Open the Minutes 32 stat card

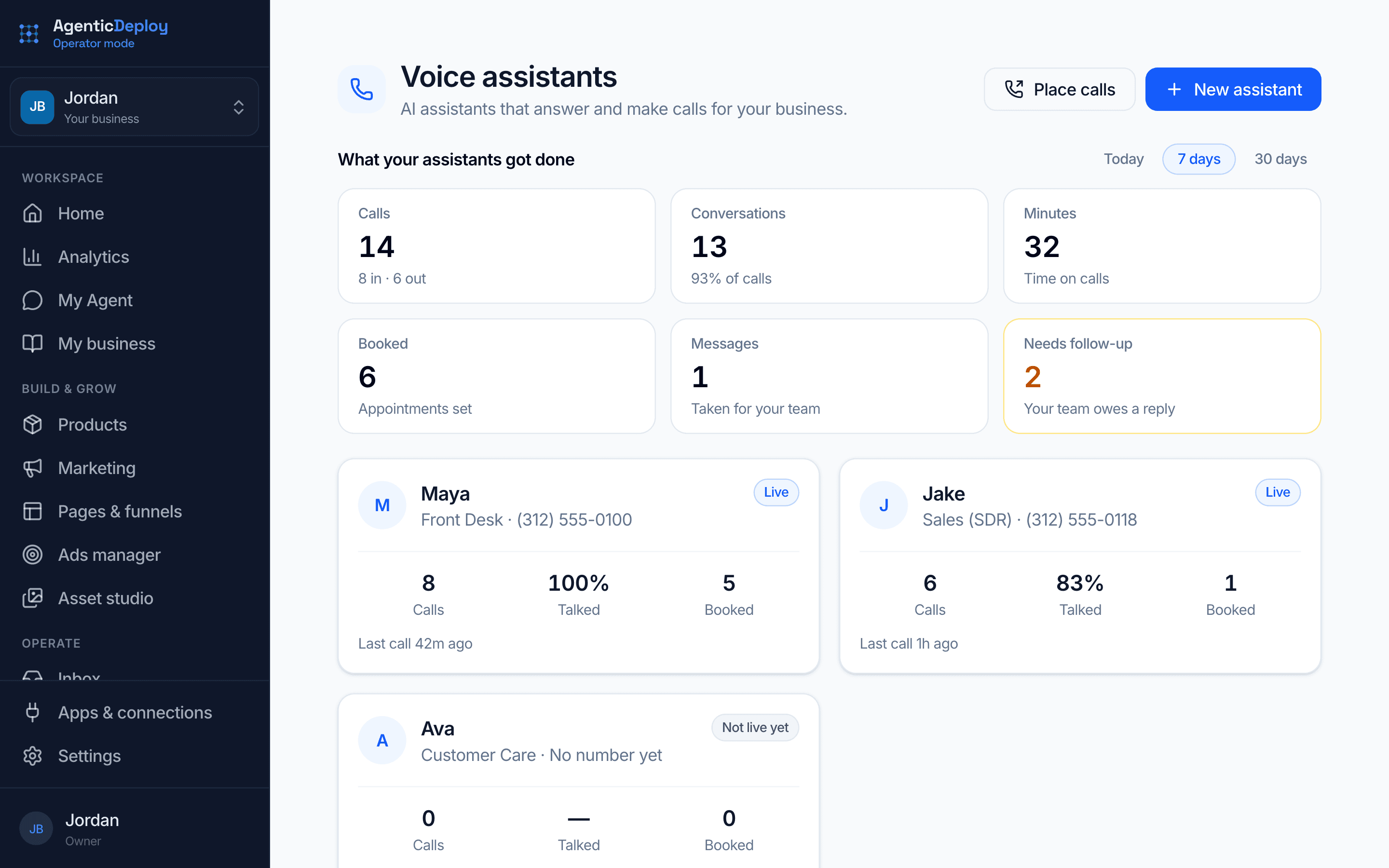point(1162,246)
